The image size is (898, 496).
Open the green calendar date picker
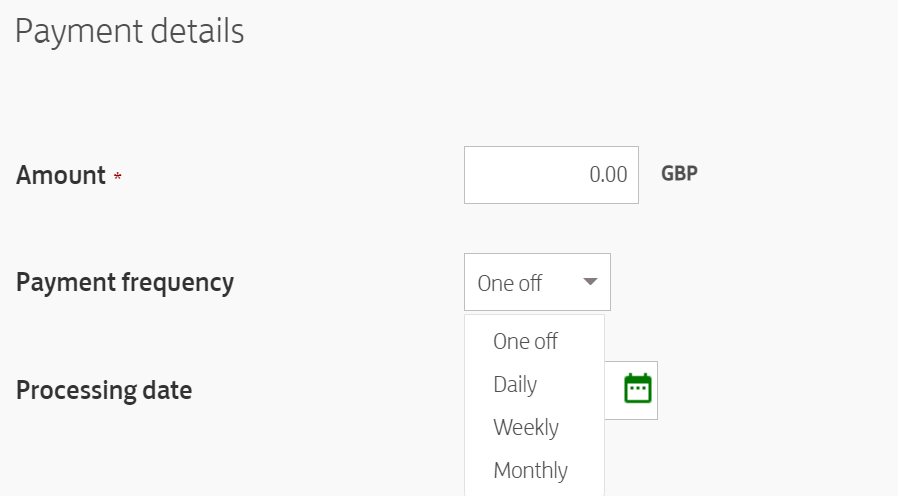click(x=637, y=389)
